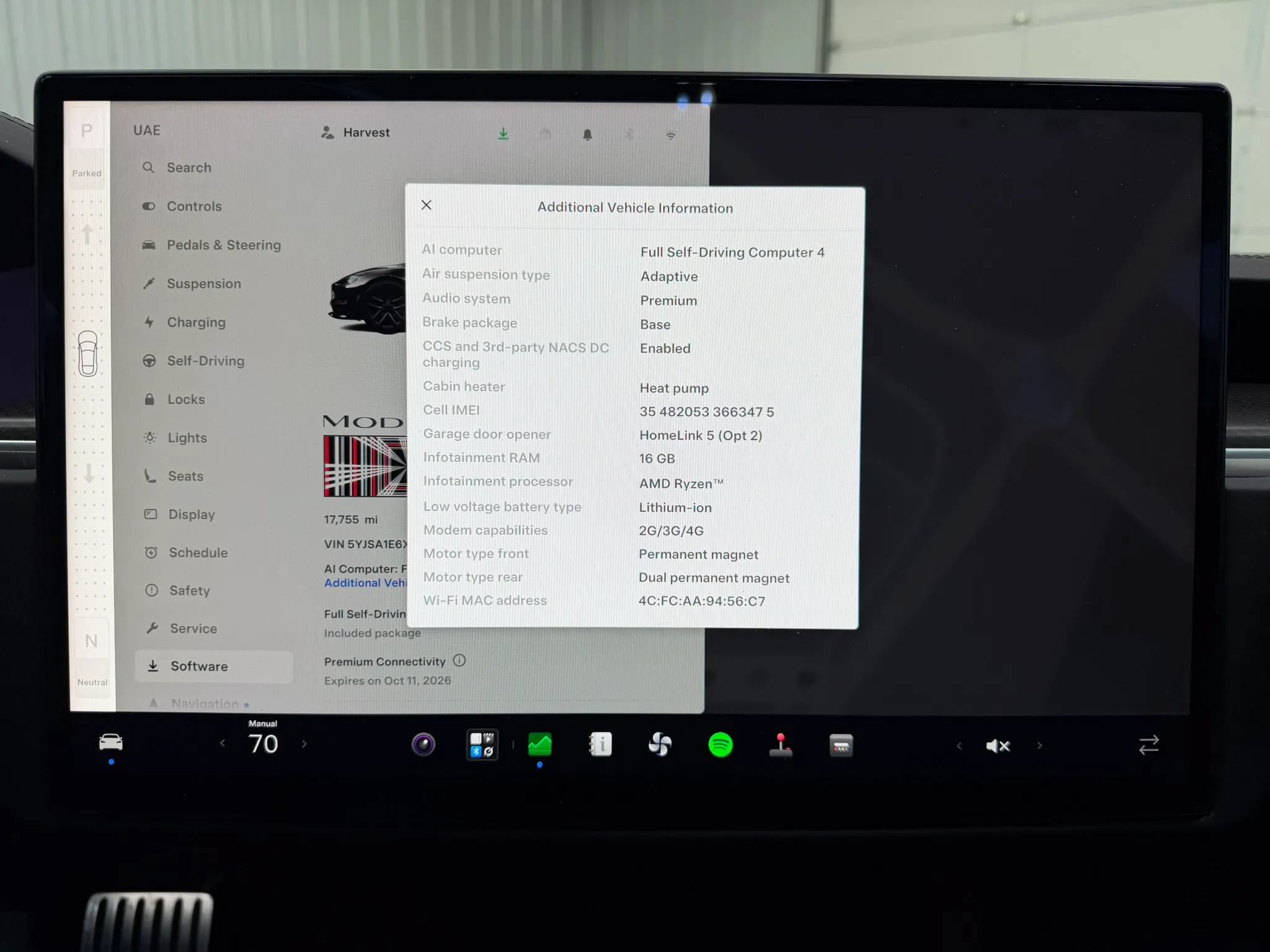This screenshot has width=1270, height=952.
Task: Tap the AMD Ryzen processor value
Action: click(x=681, y=483)
